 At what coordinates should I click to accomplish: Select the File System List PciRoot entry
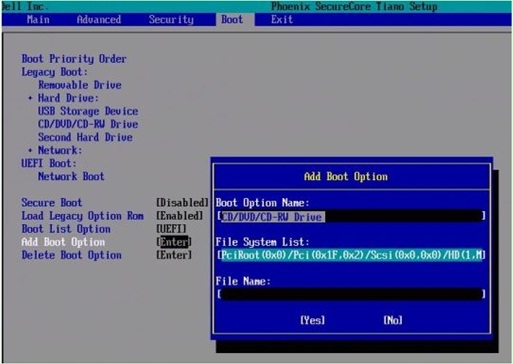point(351,255)
